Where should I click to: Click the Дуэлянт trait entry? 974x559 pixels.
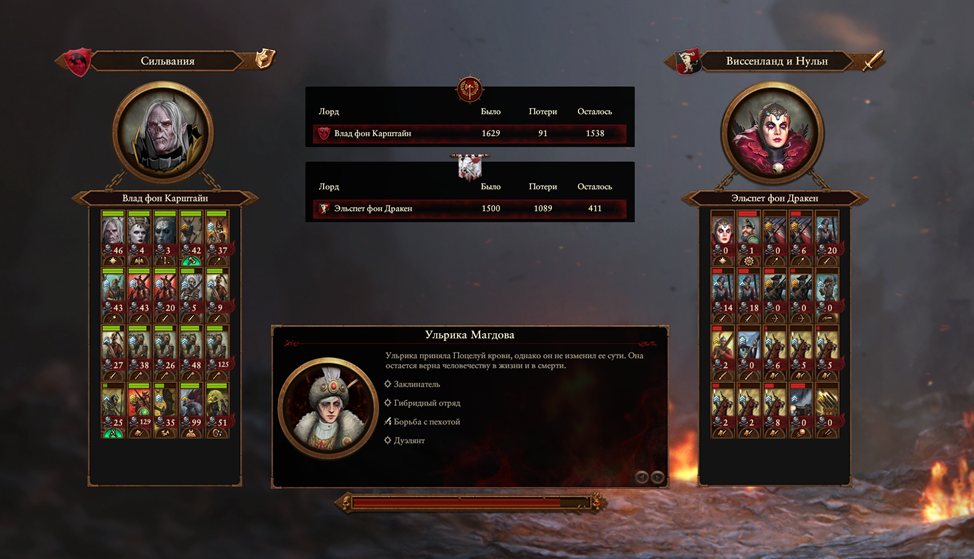404,440
